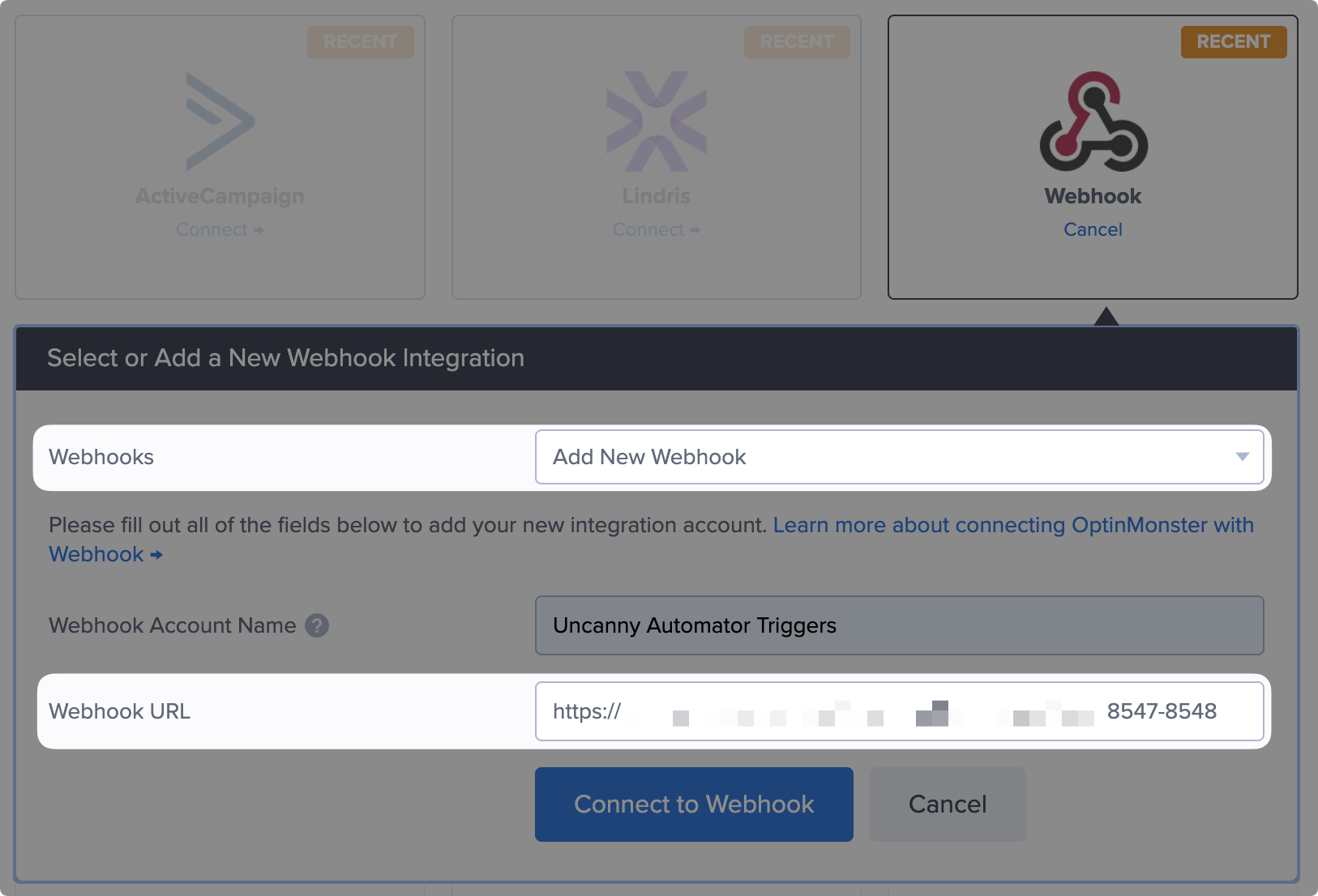Click the Lindris logo icon

coord(656,122)
